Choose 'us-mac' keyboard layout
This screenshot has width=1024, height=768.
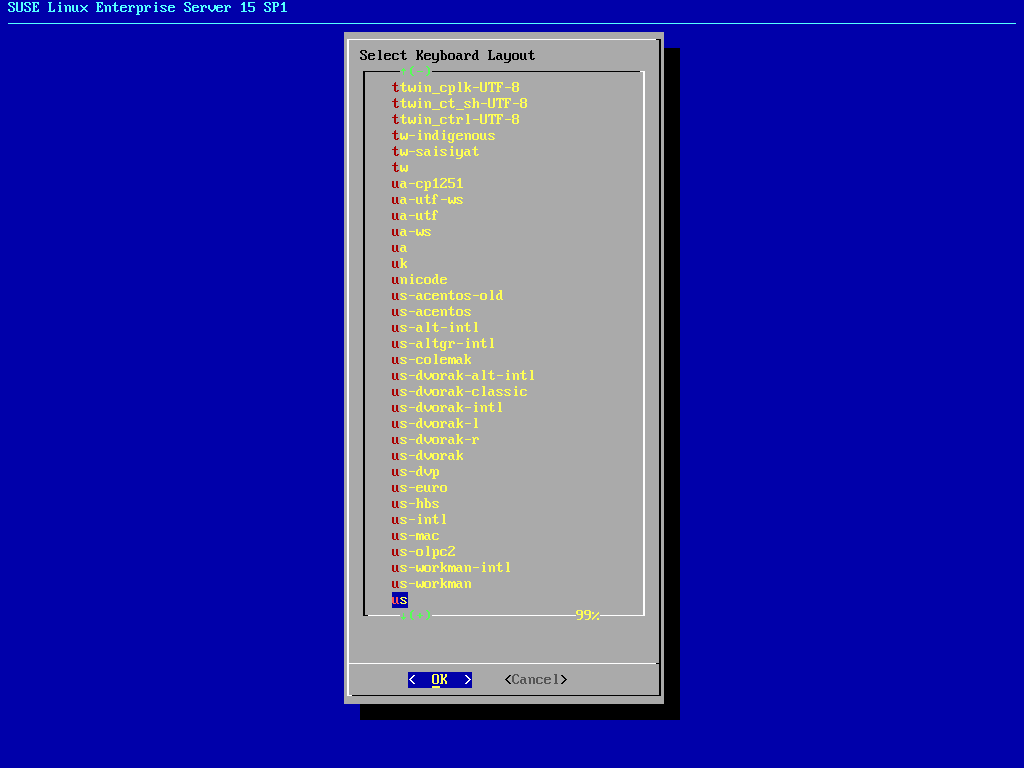(416, 536)
